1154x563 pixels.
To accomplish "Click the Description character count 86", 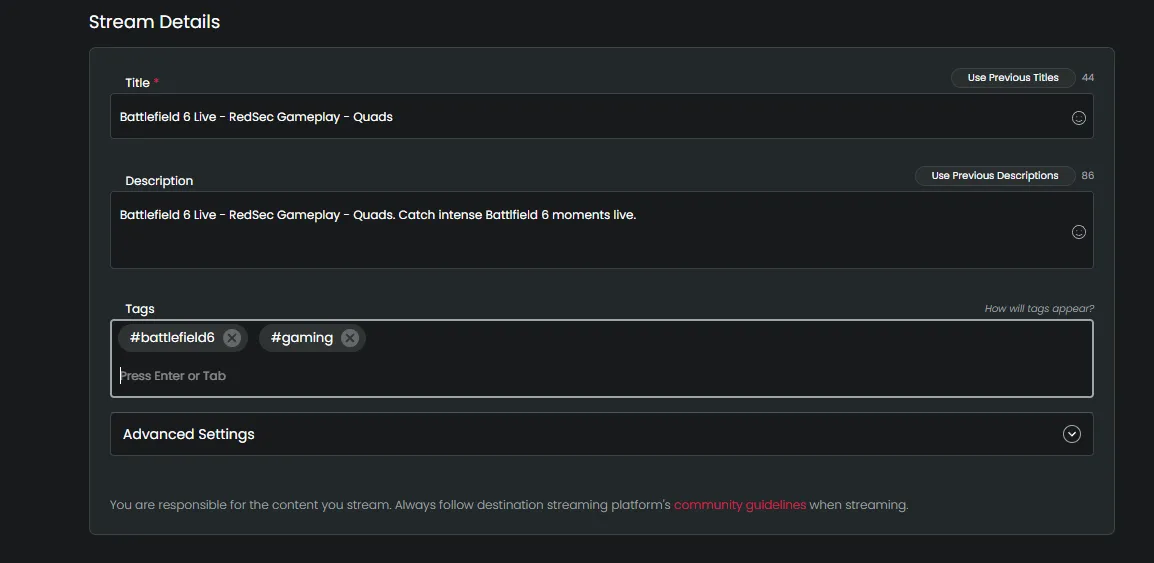I will pos(1087,176).
